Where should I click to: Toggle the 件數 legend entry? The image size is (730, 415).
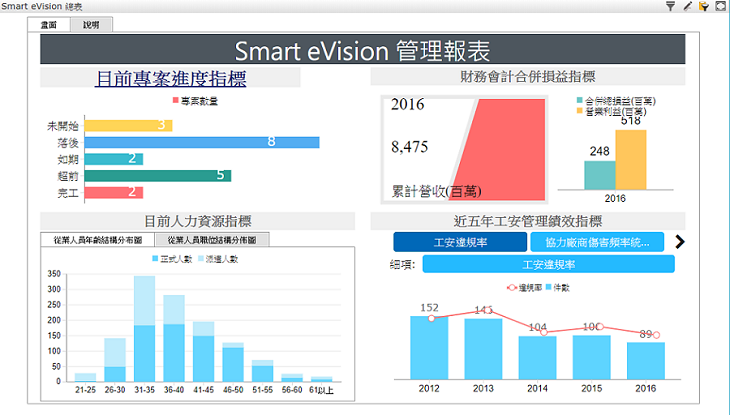tap(558, 288)
